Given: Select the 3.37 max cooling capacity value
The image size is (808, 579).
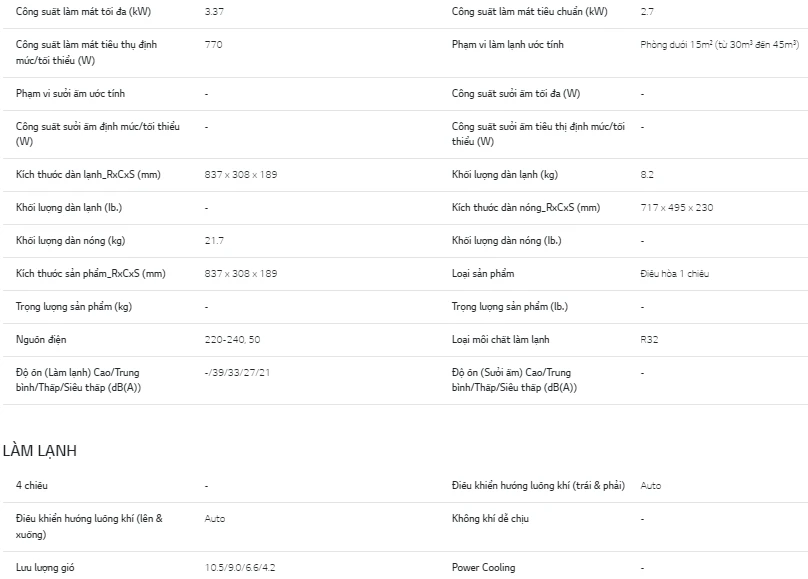Looking at the screenshot, I should [214, 12].
